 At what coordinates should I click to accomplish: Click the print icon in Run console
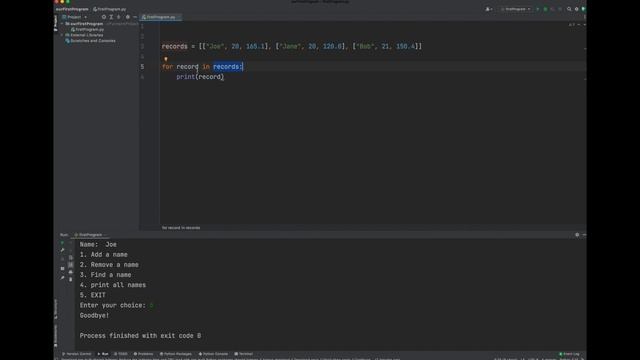click(71, 272)
